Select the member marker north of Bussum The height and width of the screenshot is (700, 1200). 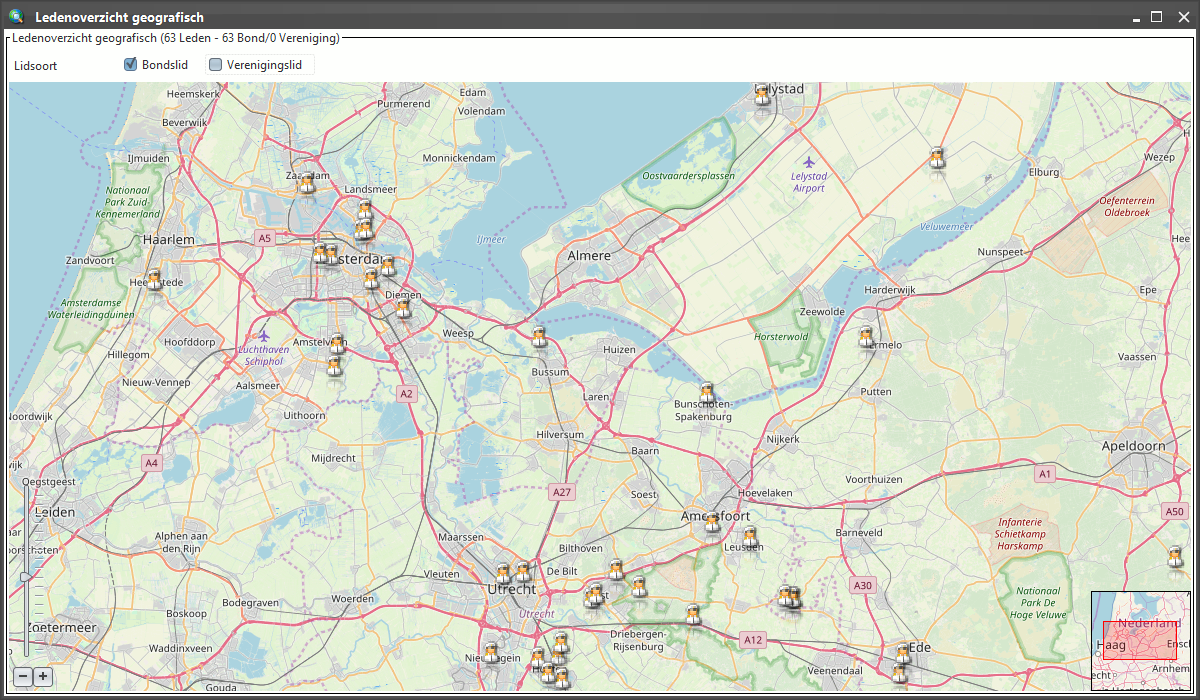click(539, 336)
